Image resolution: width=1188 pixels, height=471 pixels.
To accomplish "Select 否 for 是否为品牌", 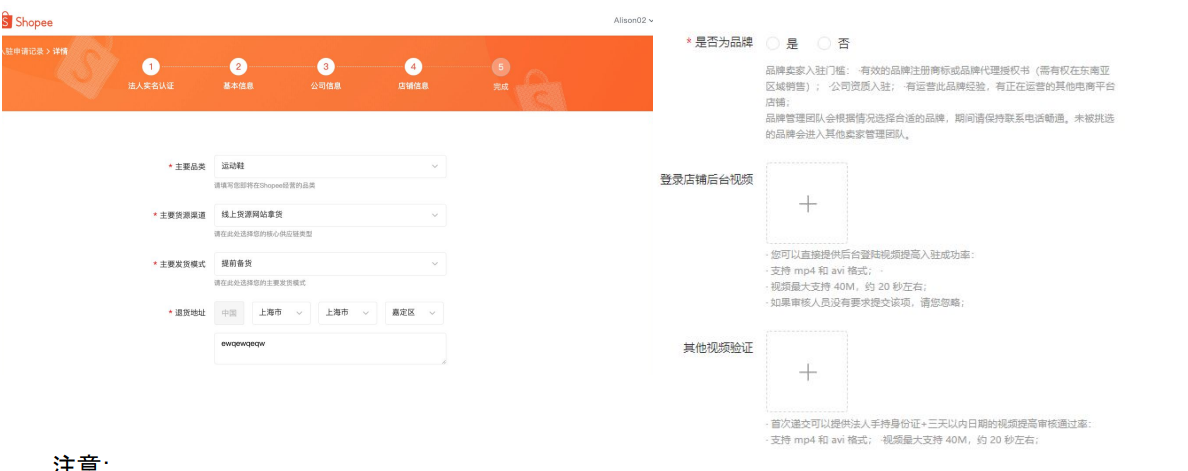I will tap(824, 43).
